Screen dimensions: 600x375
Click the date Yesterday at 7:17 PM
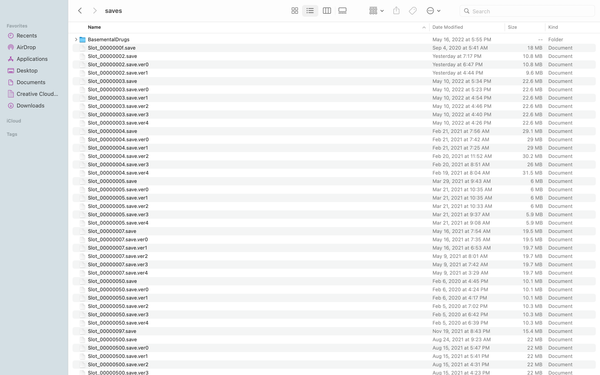tap(457, 56)
